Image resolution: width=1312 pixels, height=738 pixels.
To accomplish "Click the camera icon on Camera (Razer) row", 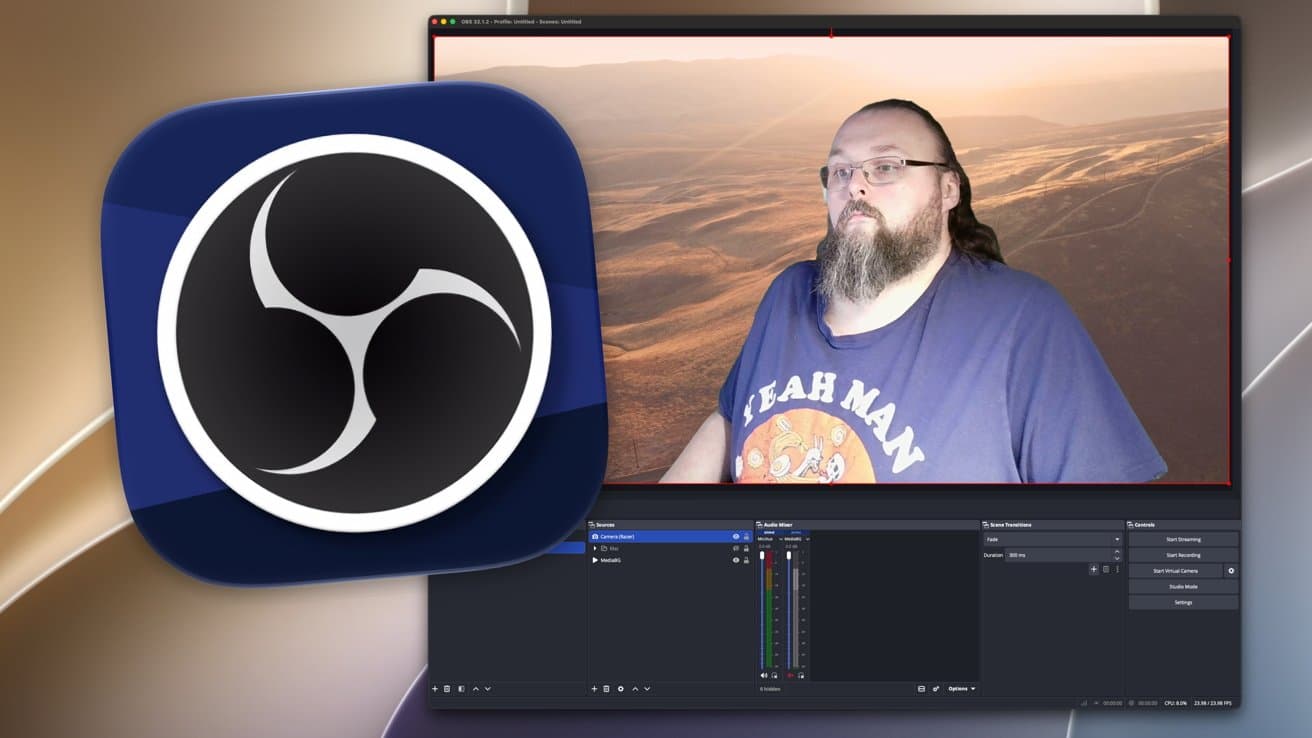I will 595,537.
